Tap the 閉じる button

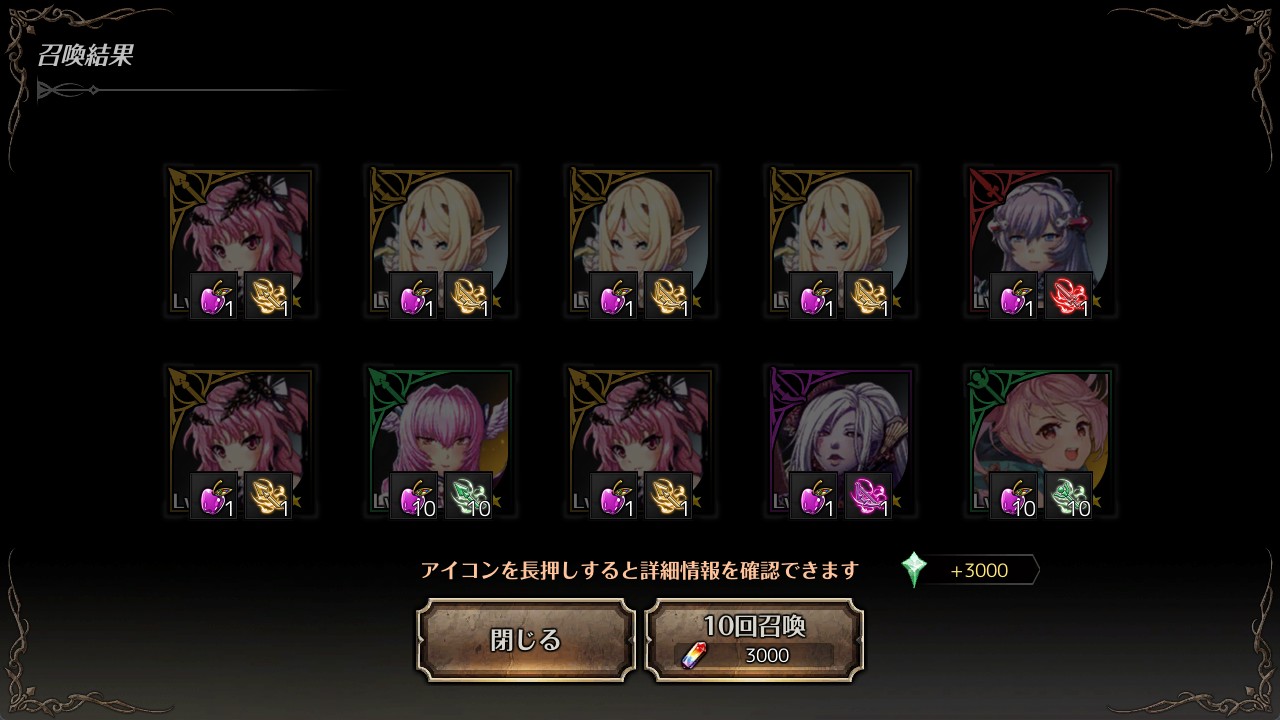(526, 640)
